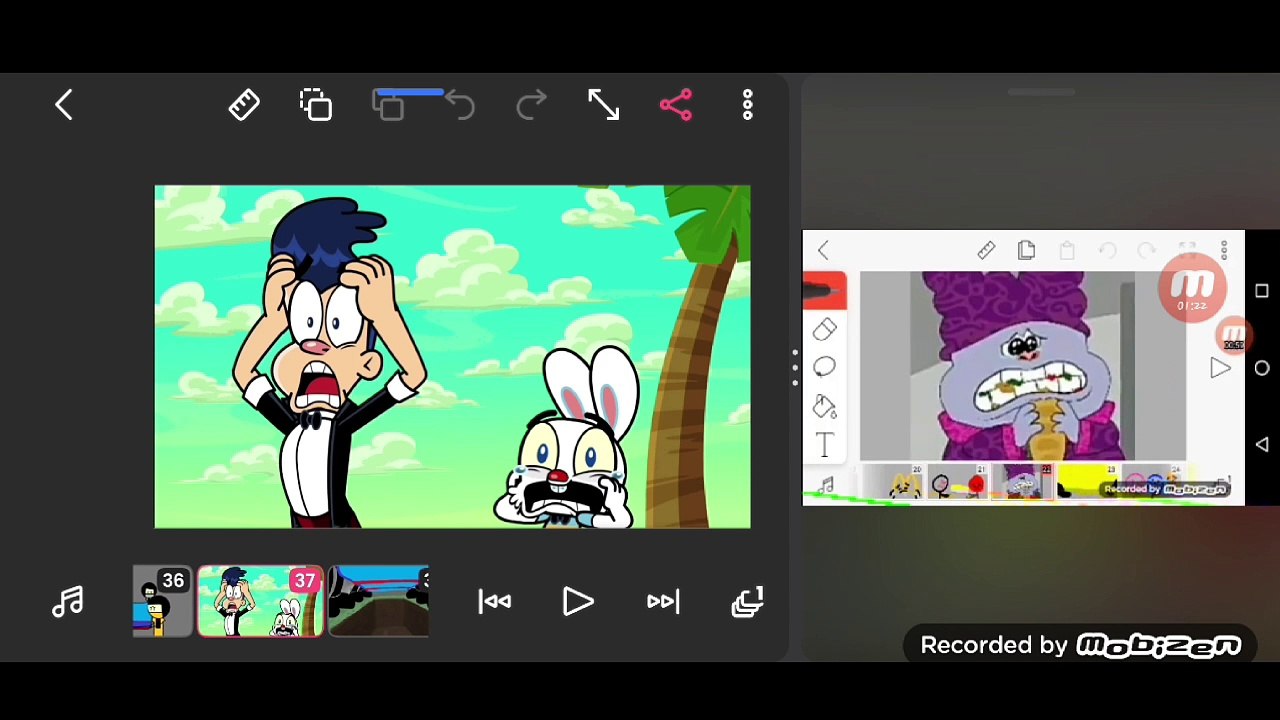The height and width of the screenshot is (720, 1280).
Task: Tap the Android home circle button
Action: coord(1262,368)
